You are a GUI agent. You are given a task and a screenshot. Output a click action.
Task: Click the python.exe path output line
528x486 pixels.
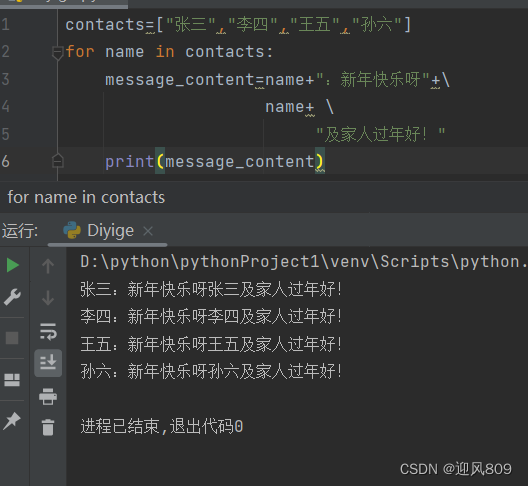tap(304, 262)
